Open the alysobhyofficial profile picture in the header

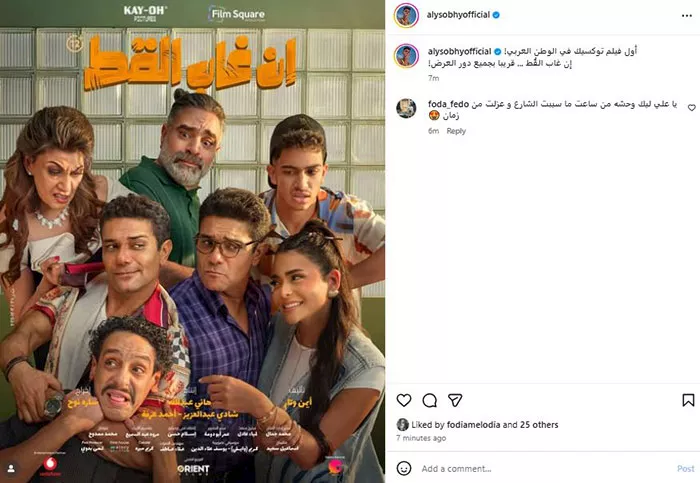point(406,16)
